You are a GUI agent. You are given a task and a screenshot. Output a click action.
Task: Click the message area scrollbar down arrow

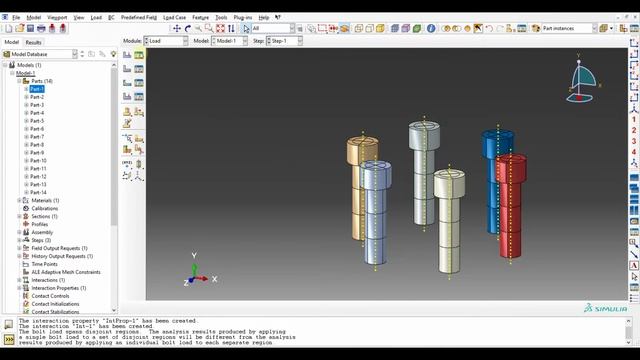click(629, 342)
